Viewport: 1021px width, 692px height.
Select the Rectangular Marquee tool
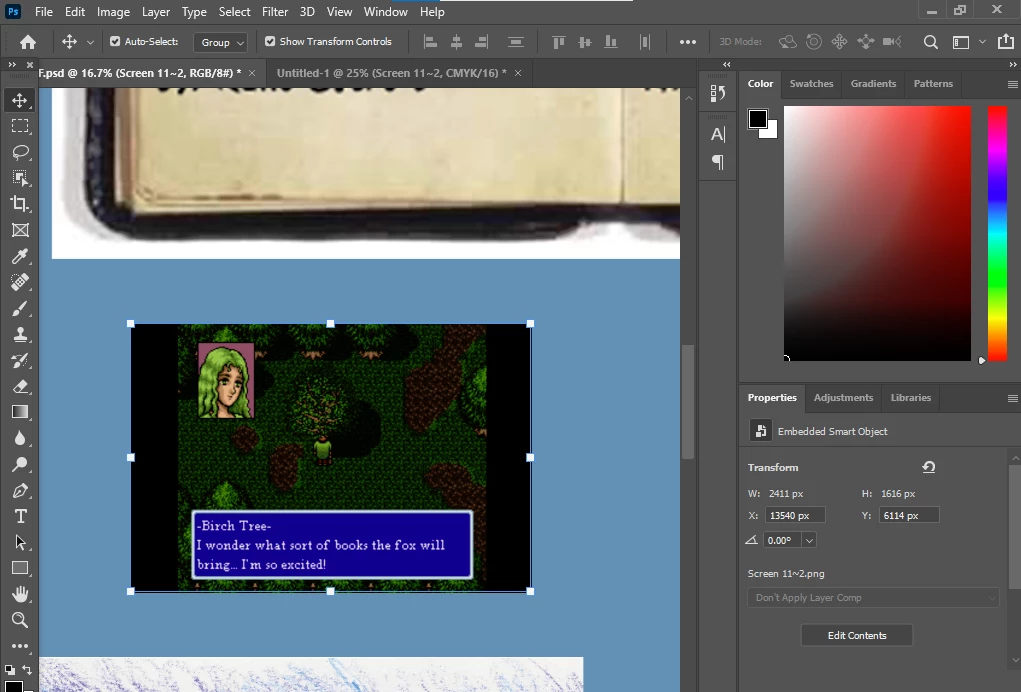tap(20, 126)
